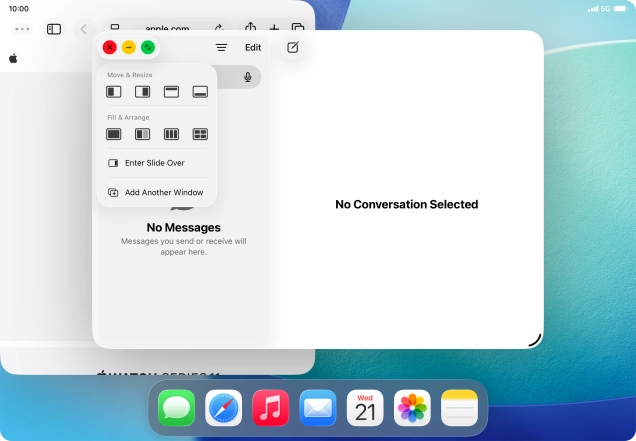Image resolution: width=636 pixels, height=441 pixels.
Task: Click the No Conversation Selected text
Action: point(406,204)
